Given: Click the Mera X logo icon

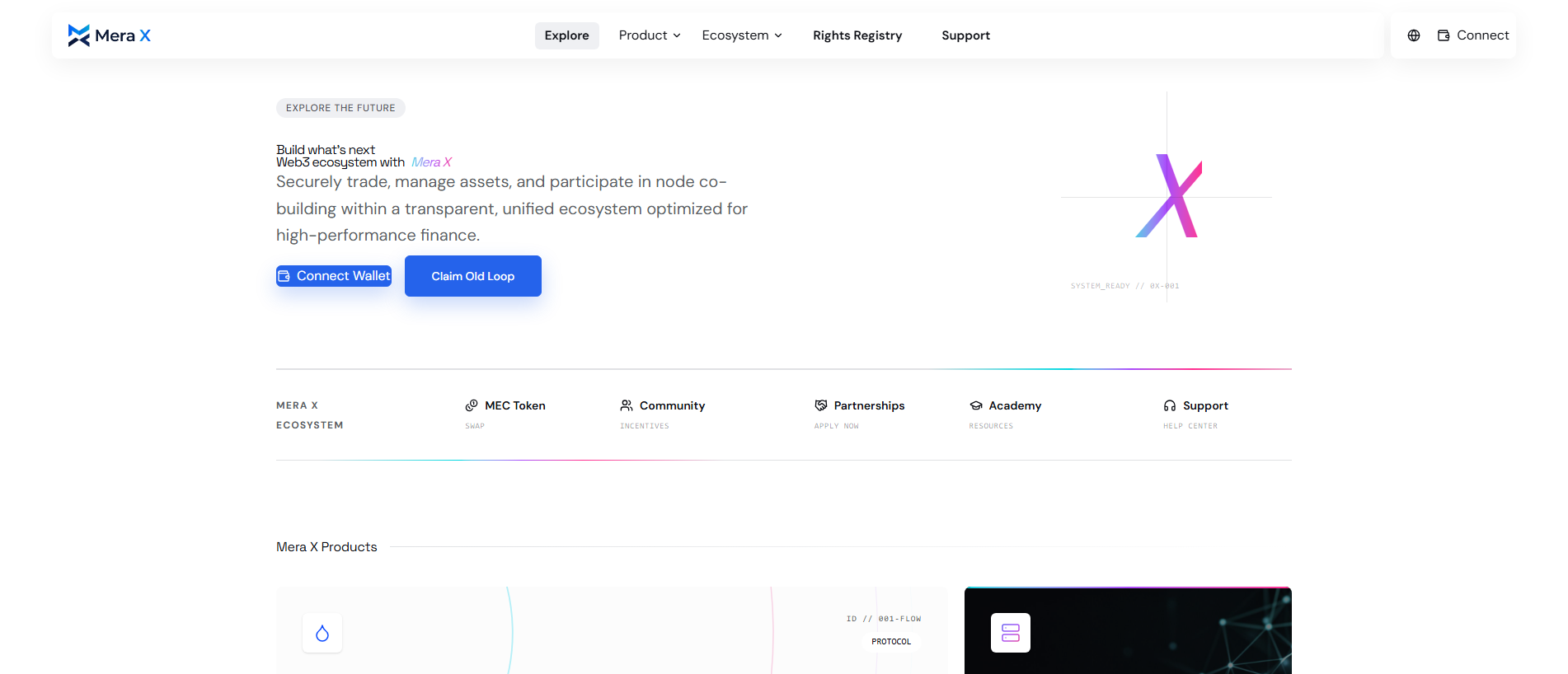Looking at the screenshot, I should [79, 35].
